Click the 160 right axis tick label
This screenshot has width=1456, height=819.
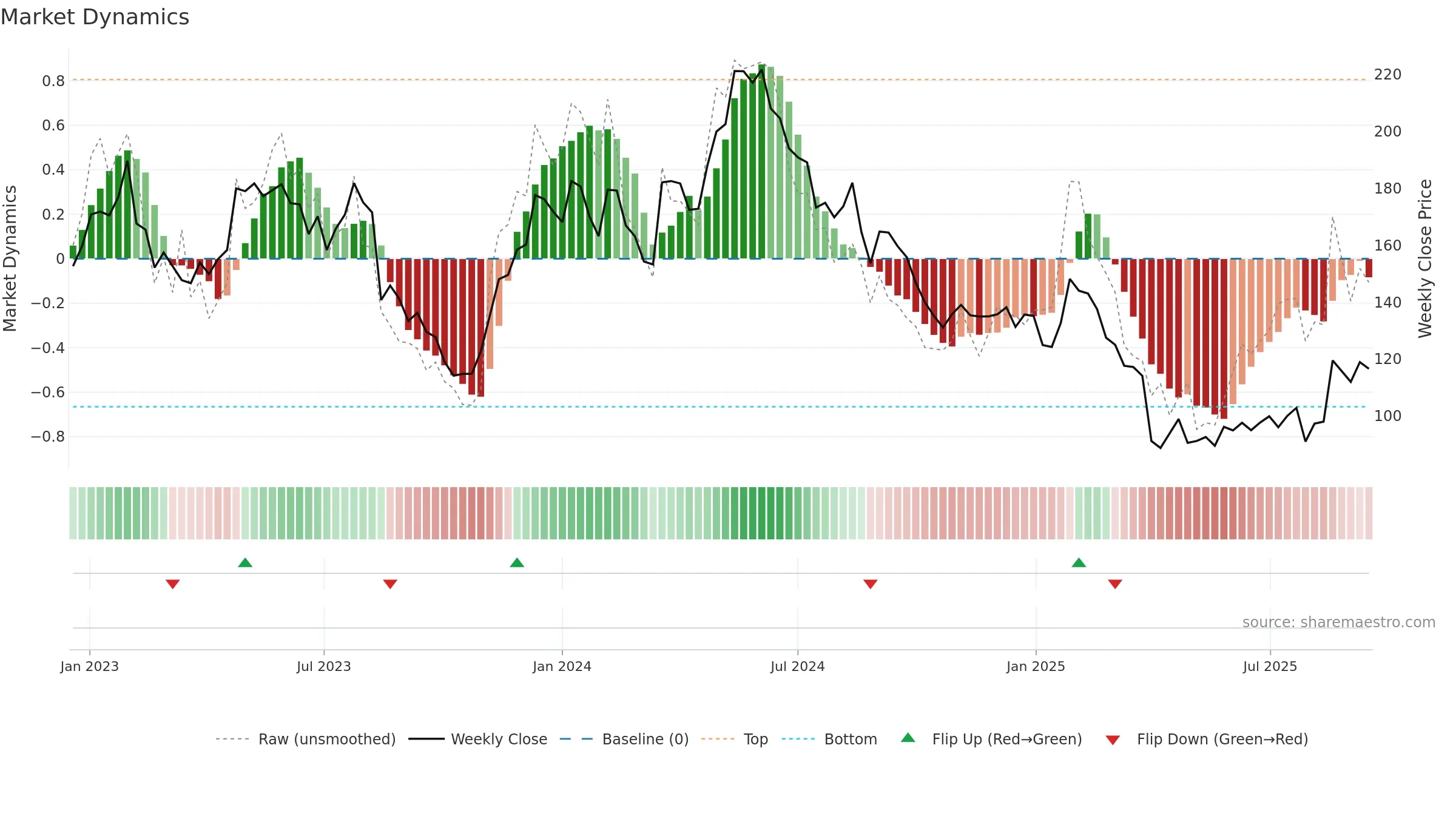click(x=1388, y=245)
